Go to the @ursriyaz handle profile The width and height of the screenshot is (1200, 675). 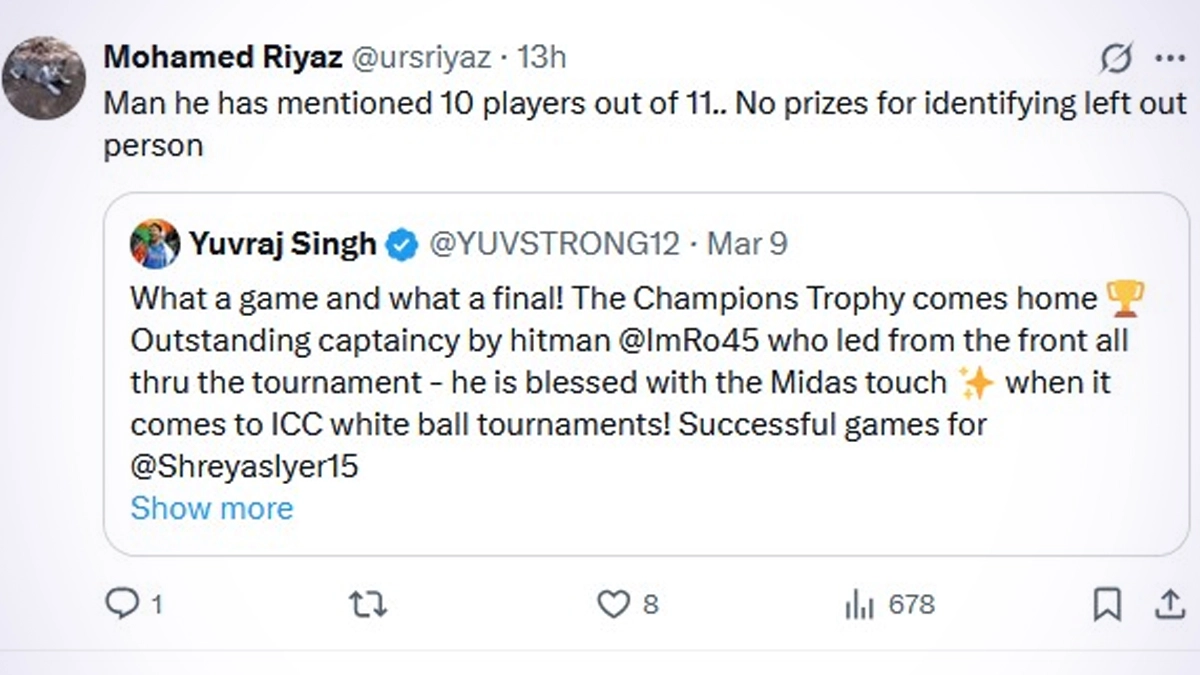click(420, 57)
